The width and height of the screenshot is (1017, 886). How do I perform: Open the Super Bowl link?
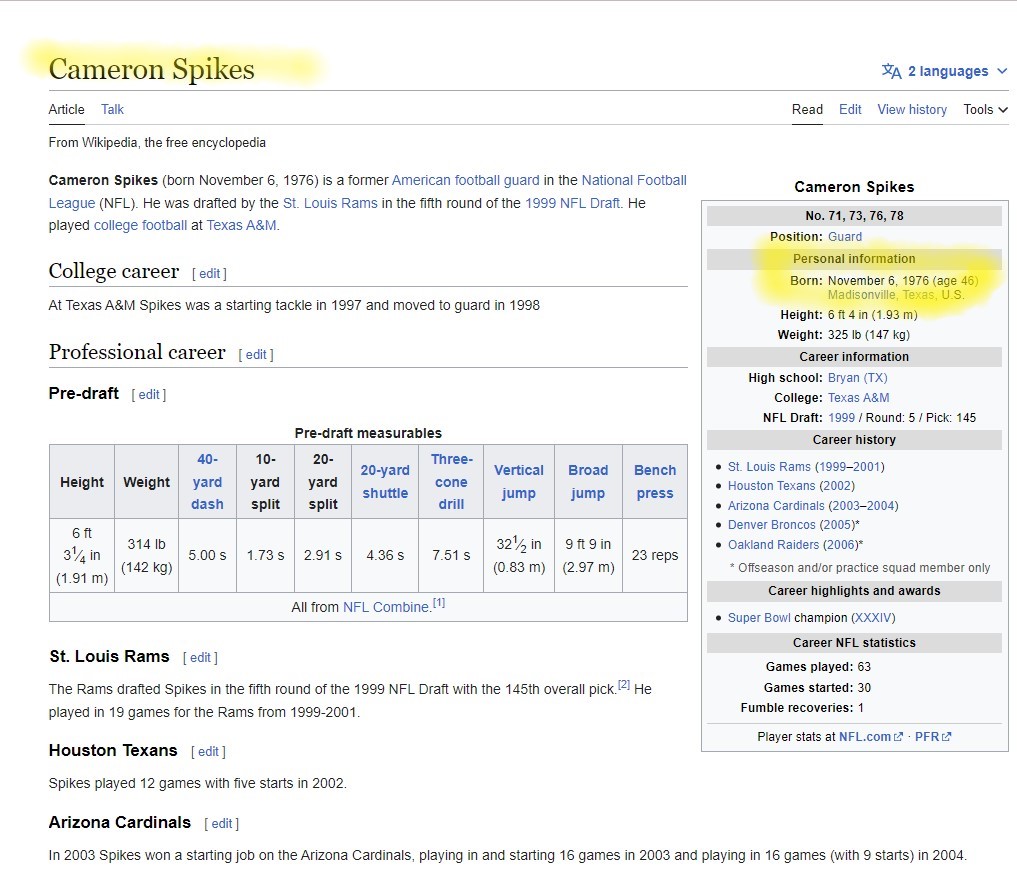coord(759,618)
